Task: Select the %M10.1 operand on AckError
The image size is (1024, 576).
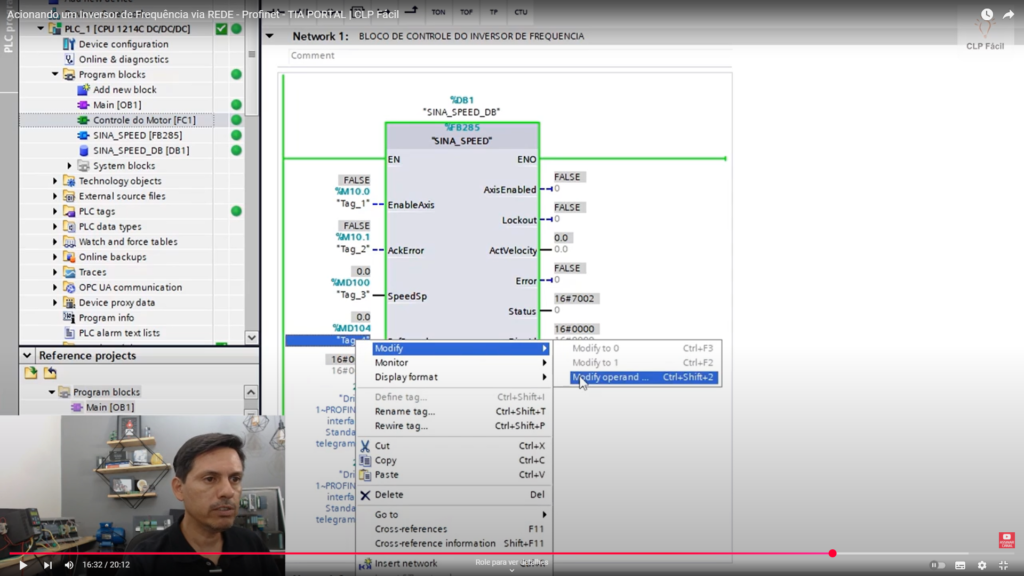Action: pos(353,237)
